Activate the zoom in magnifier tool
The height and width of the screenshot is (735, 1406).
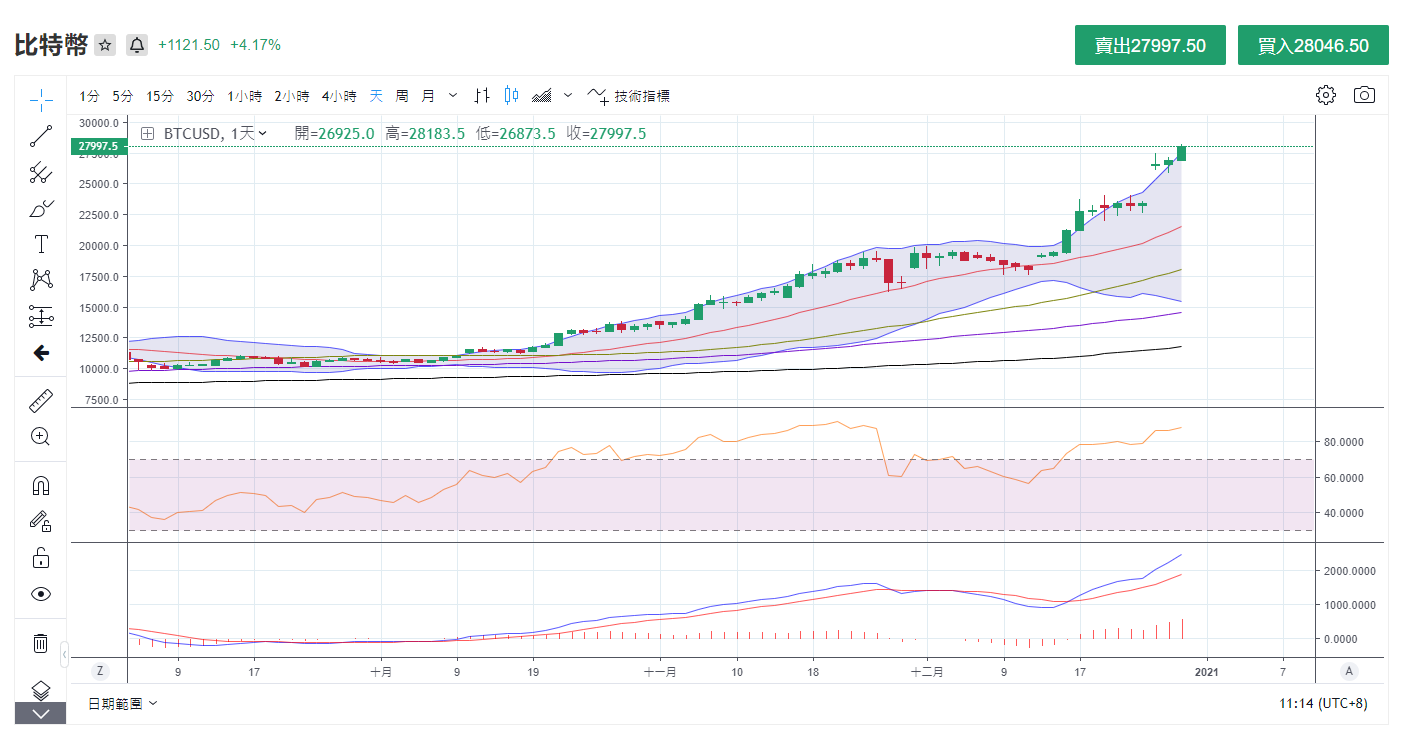(41, 437)
